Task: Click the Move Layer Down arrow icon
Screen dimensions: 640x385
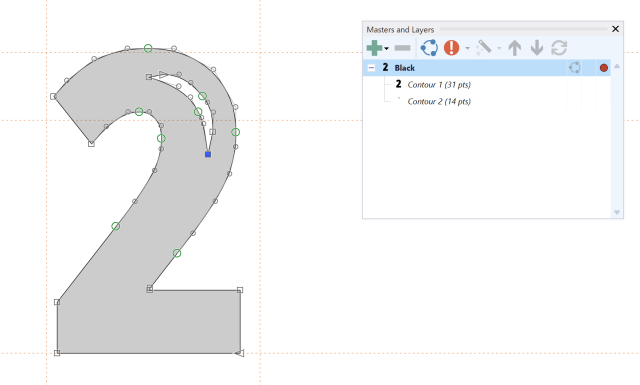Action: [x=537, y=48]
